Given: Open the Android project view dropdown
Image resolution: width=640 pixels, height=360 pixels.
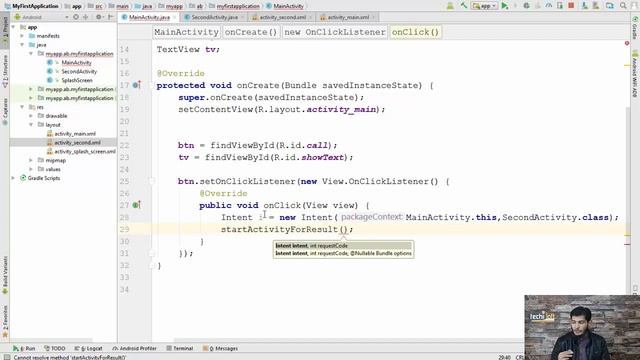Looking at the screenshot, I should click(41, 17).
